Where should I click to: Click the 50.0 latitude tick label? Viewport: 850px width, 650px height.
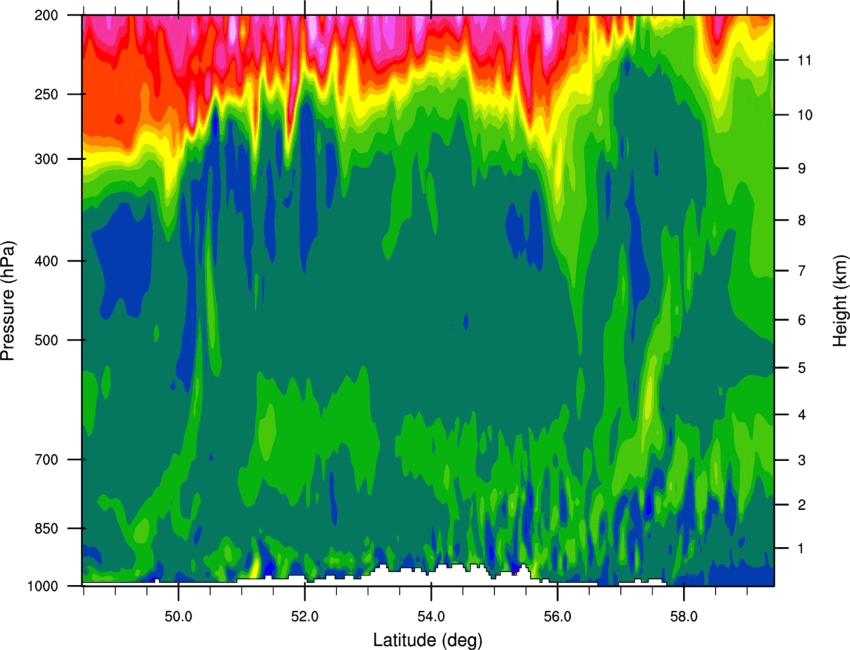click(178, 616)
